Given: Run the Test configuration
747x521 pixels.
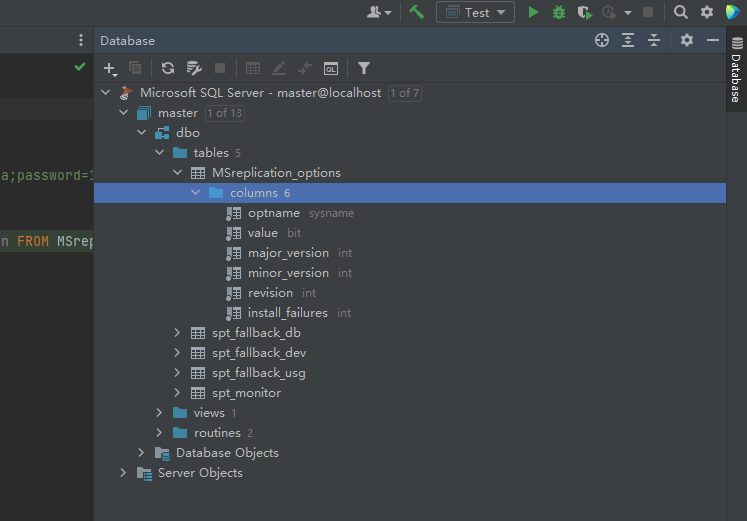Looking at the screenshot, I should [533, 12].
